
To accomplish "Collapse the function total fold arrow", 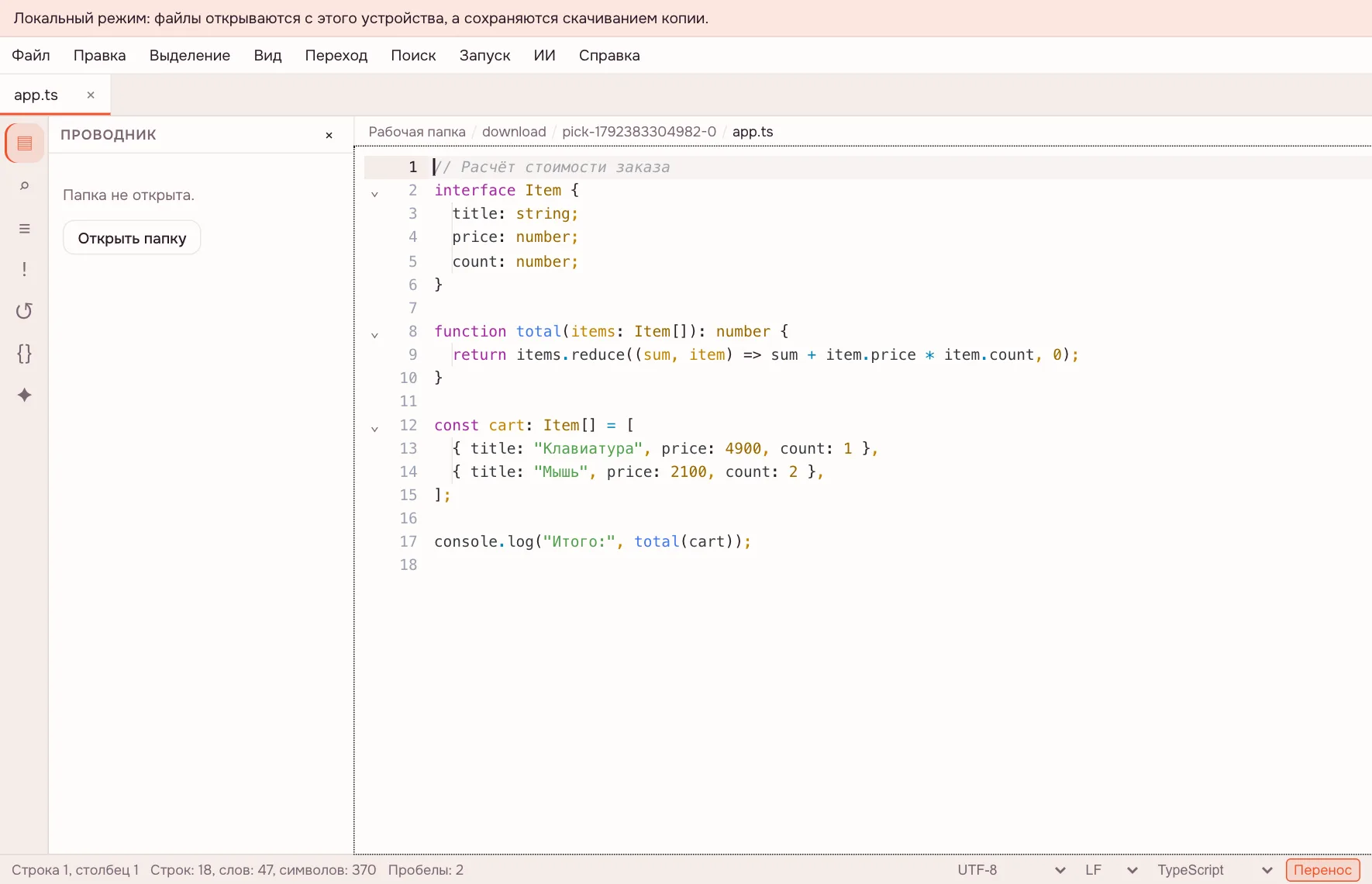I will point(374,335).
